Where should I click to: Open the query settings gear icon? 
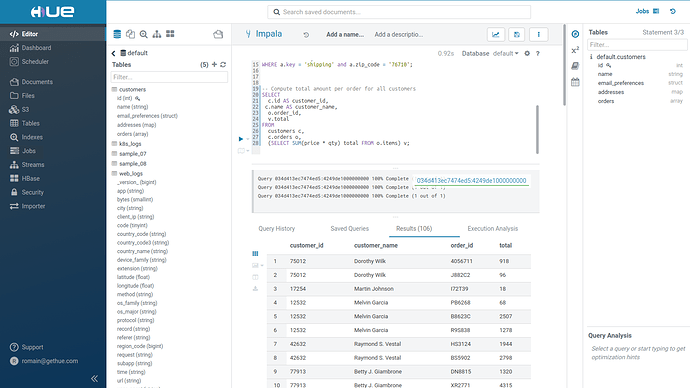pyautogui.click(x=527, y=53)
